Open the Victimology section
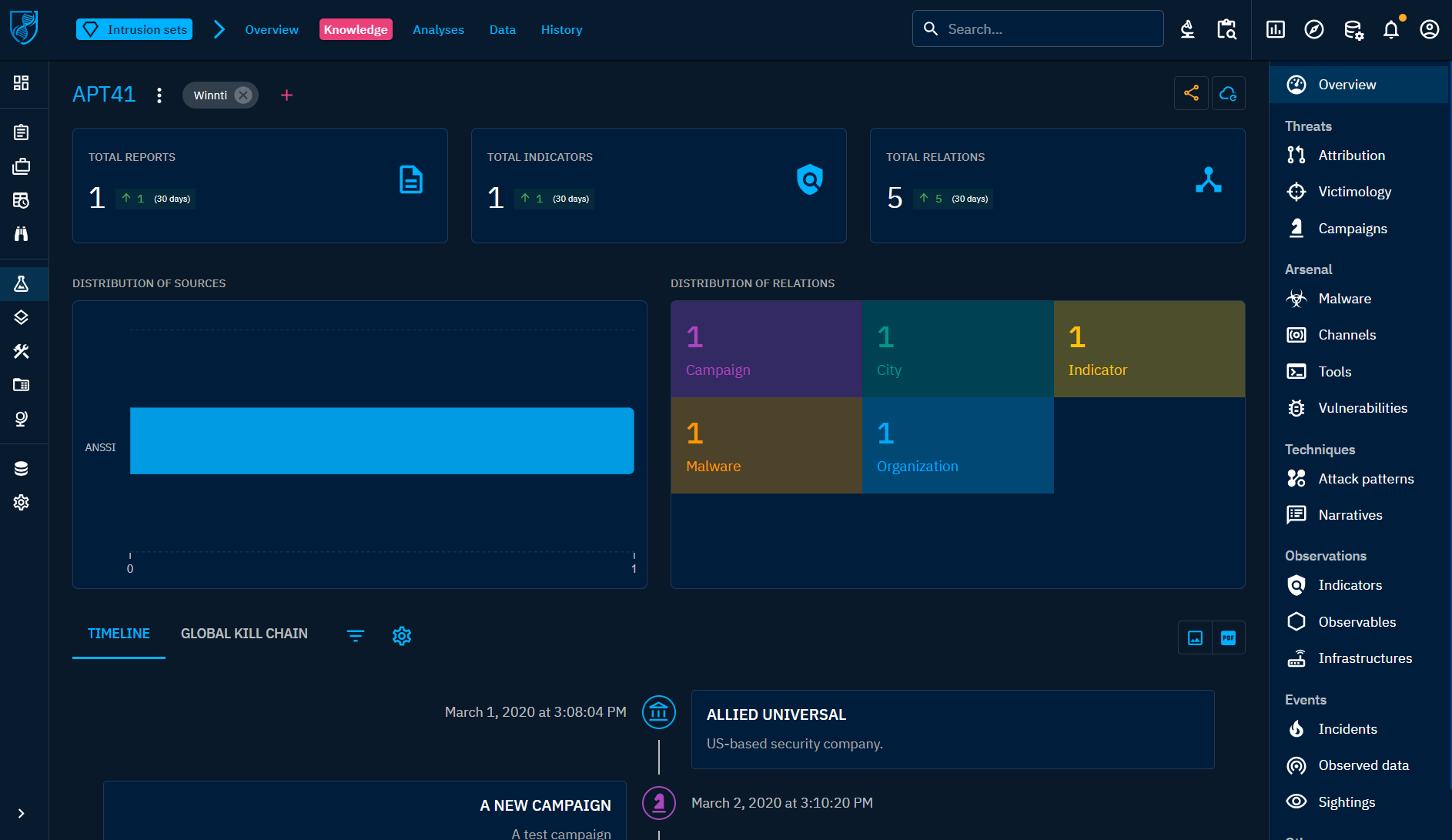 click(x=1354, y=192)
